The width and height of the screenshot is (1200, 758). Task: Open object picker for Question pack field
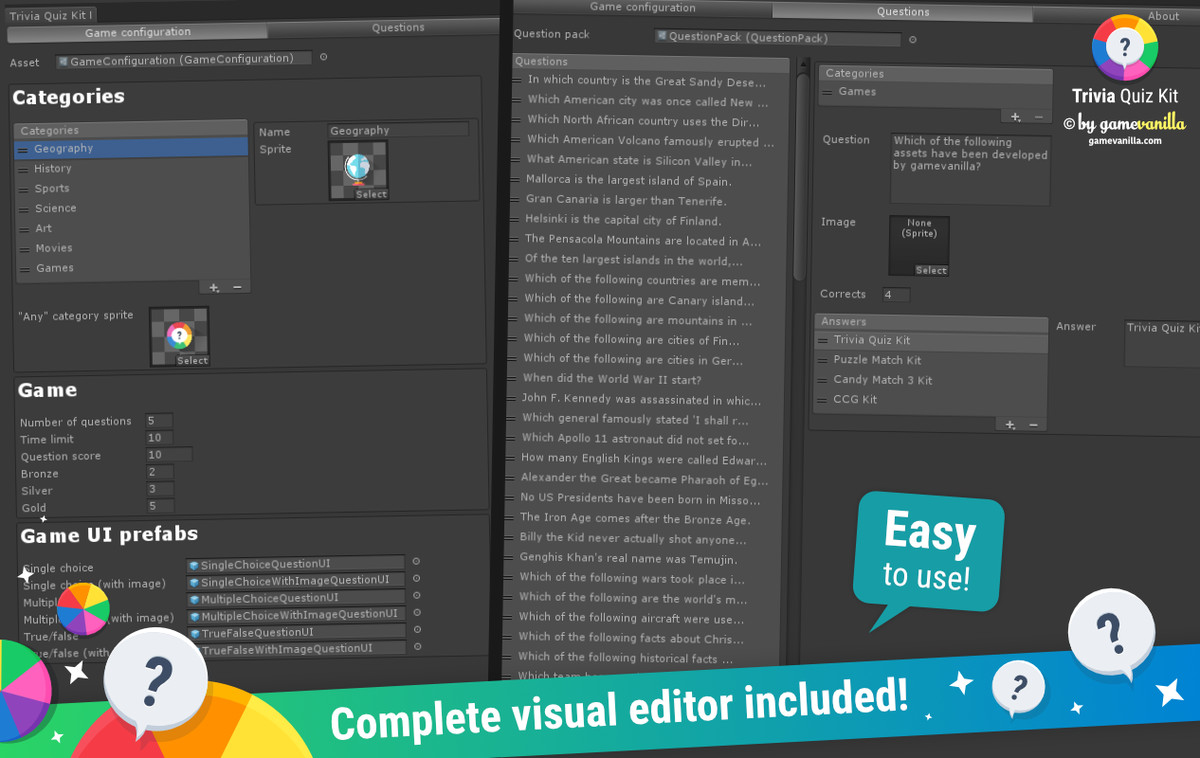(x=913, y=40)
